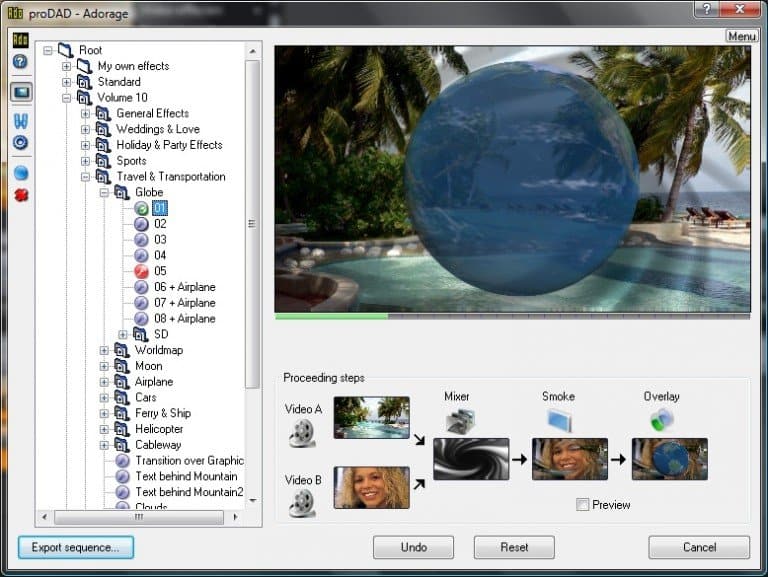The height and width of the screenshot is (577, 768).
Task: Click the Text behind Mountain effect icon
Action: click(122, 477)
